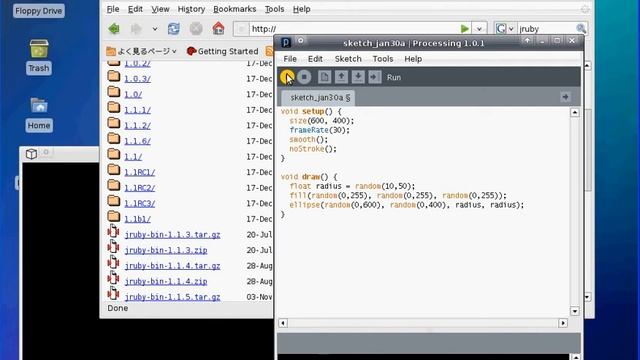Click the code line noStroke();

313,149
